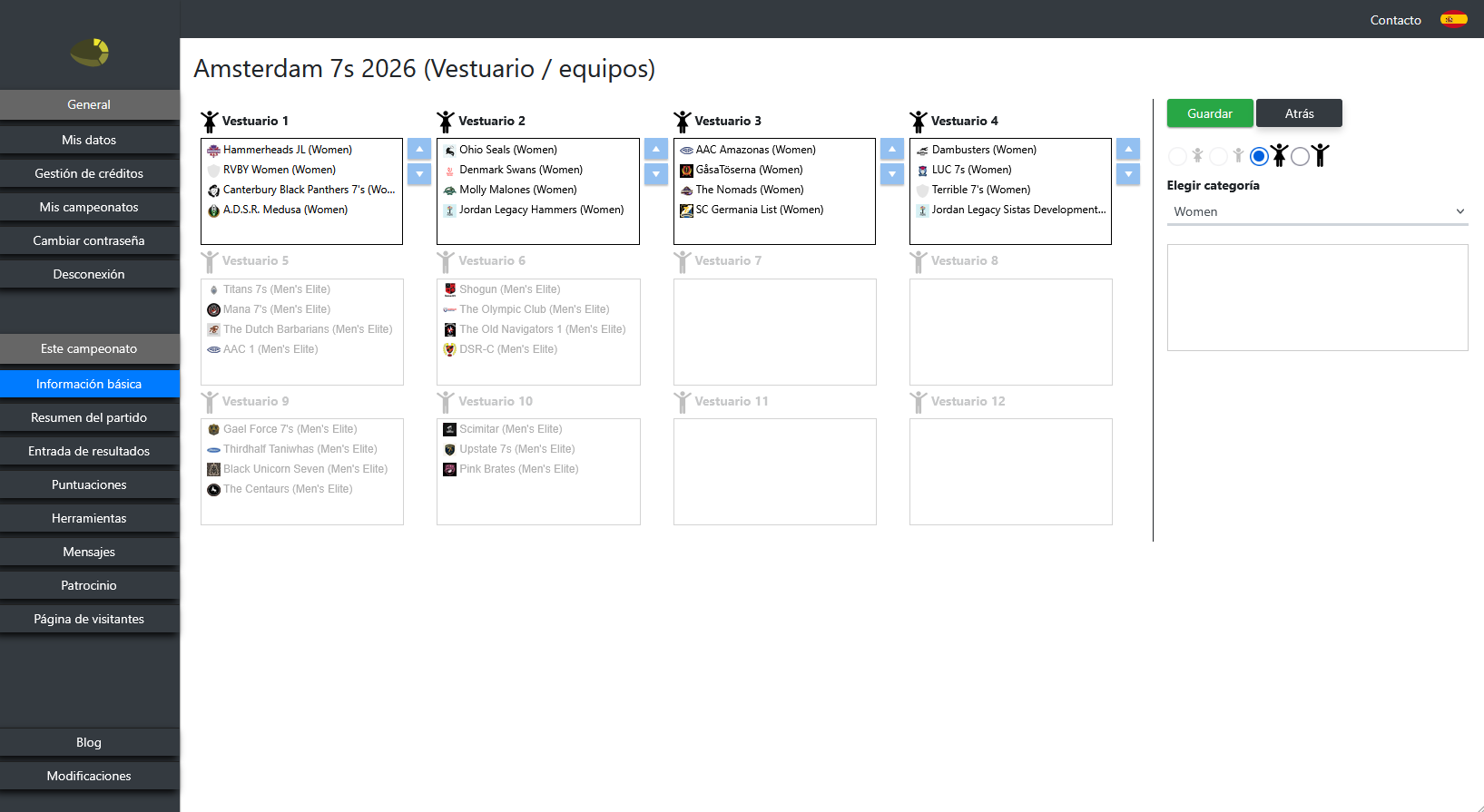Click the down arrow beside Vestuario 2
Viewport: 1484px width, 812px height.
(x=655, y=174)
